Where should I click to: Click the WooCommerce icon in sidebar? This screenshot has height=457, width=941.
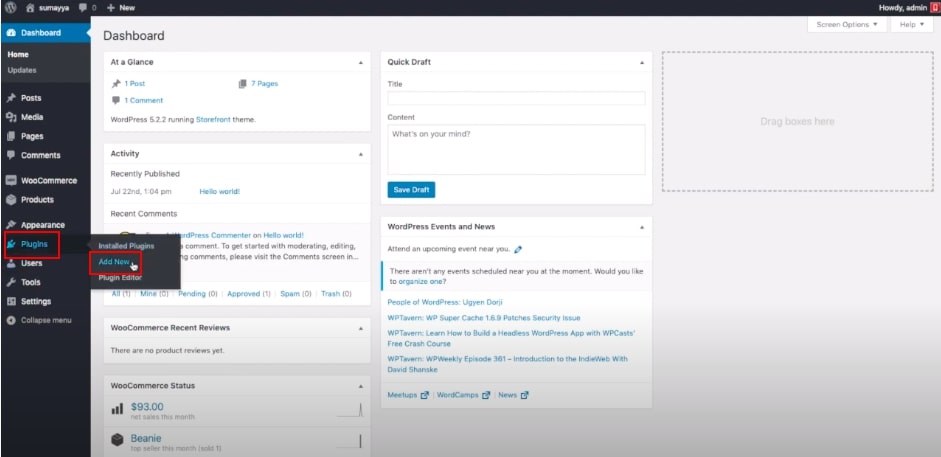(11, 181)
